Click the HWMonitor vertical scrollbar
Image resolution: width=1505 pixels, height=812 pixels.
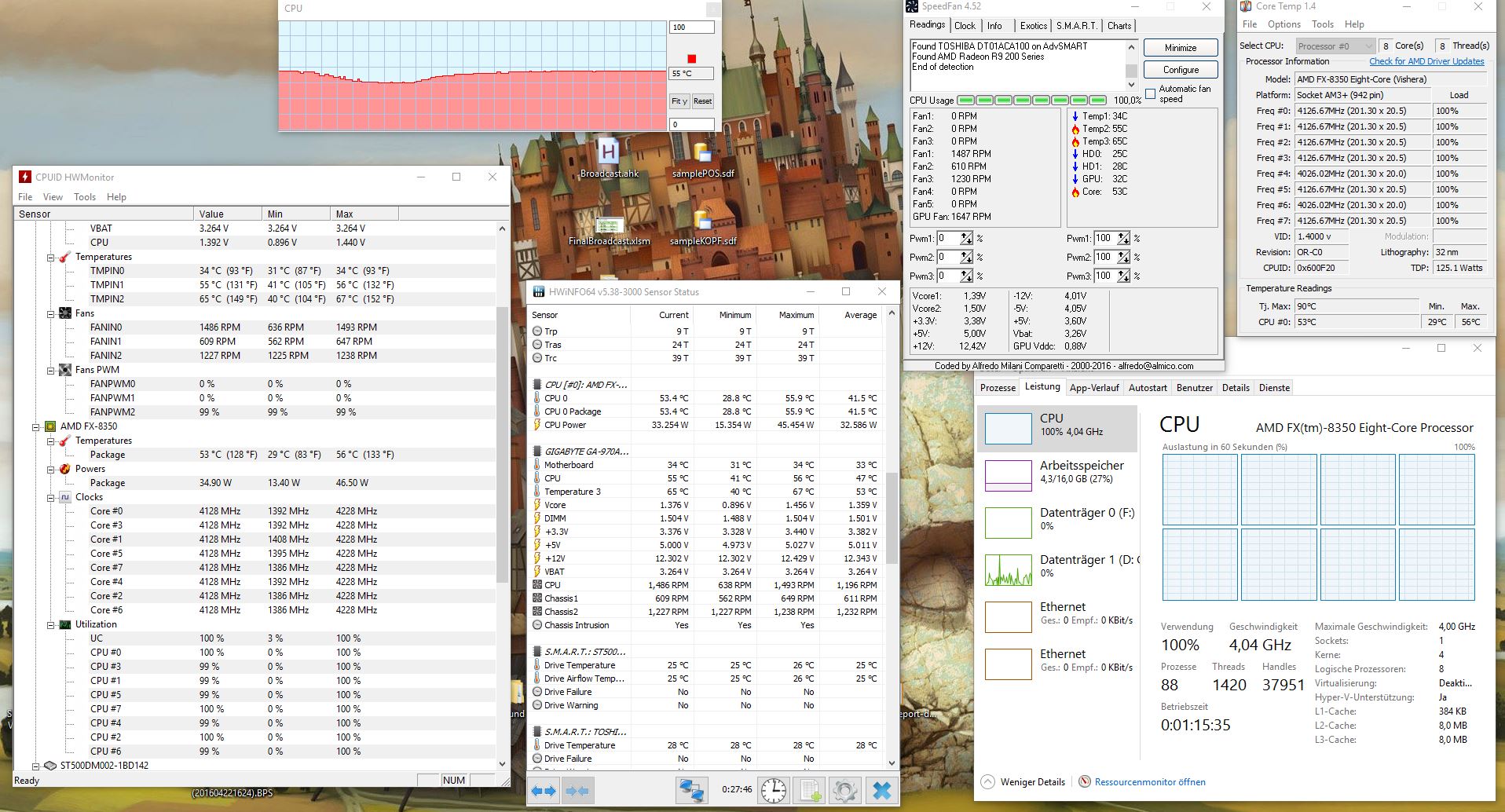point(503,444)
